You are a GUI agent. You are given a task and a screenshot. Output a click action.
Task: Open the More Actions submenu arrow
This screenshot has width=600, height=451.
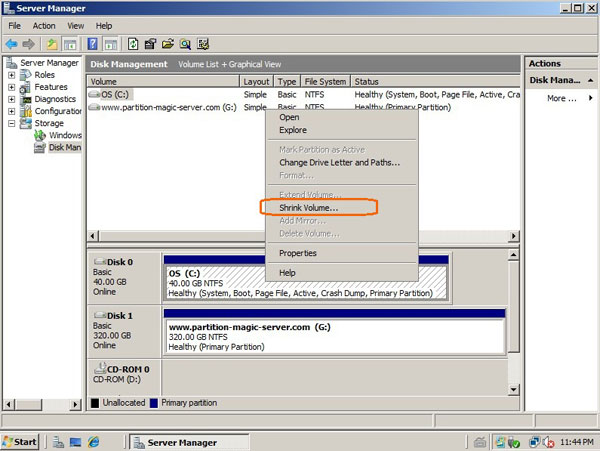click(590, 98)
